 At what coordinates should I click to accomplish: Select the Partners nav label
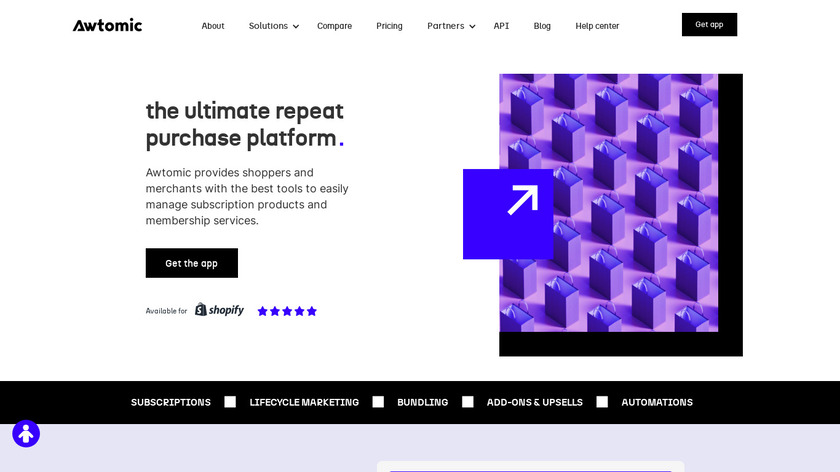[x=445, y=26]
